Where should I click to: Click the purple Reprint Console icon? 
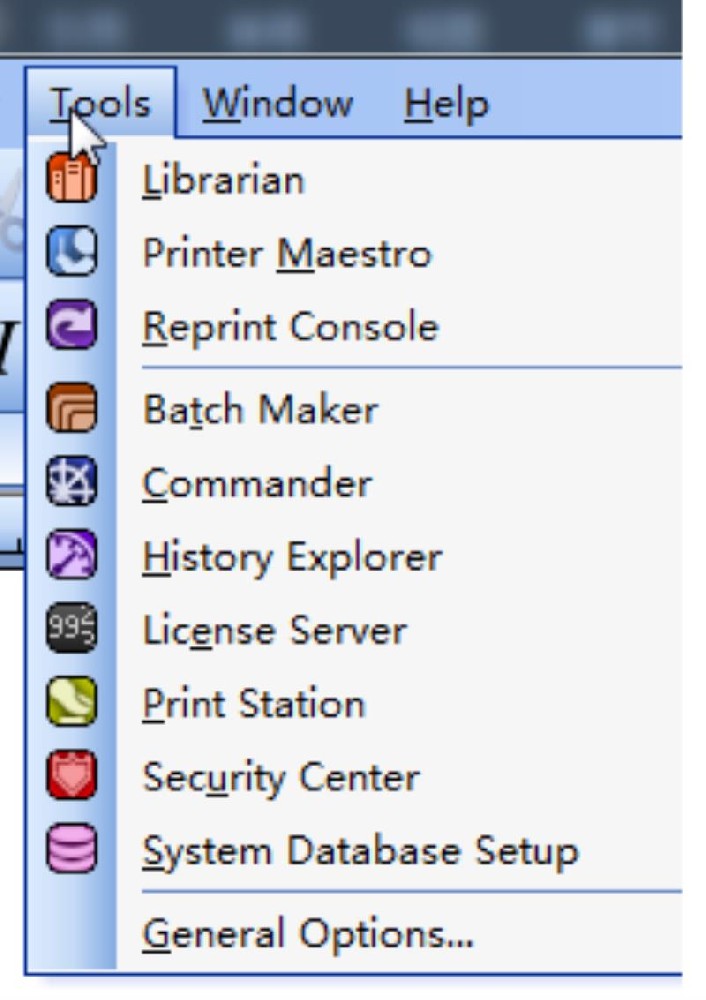point(71,325)
